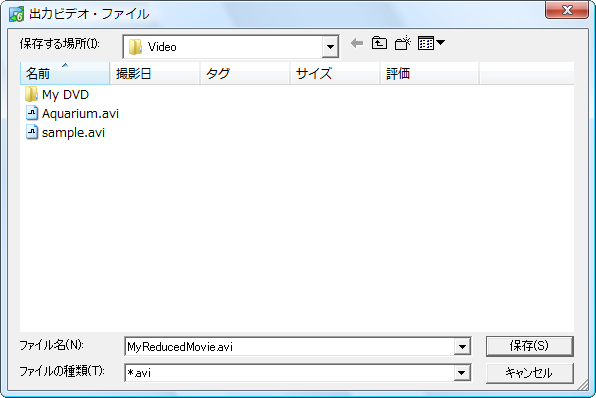Select the sample.avi file name
Viewport: 596px width, 398px height.
(73, 132)
